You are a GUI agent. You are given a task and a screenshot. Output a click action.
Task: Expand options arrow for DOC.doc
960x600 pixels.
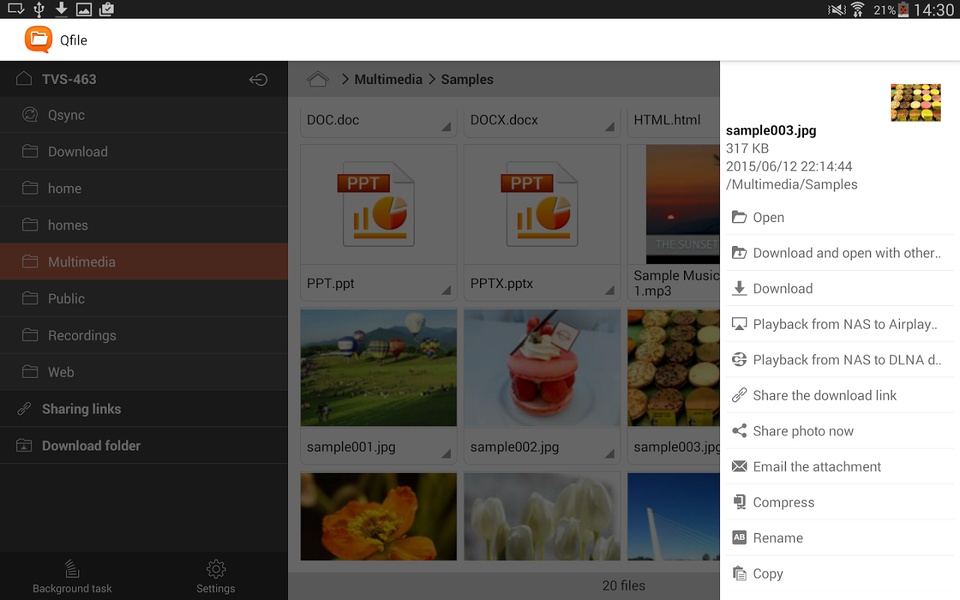[x=446, y=127]
